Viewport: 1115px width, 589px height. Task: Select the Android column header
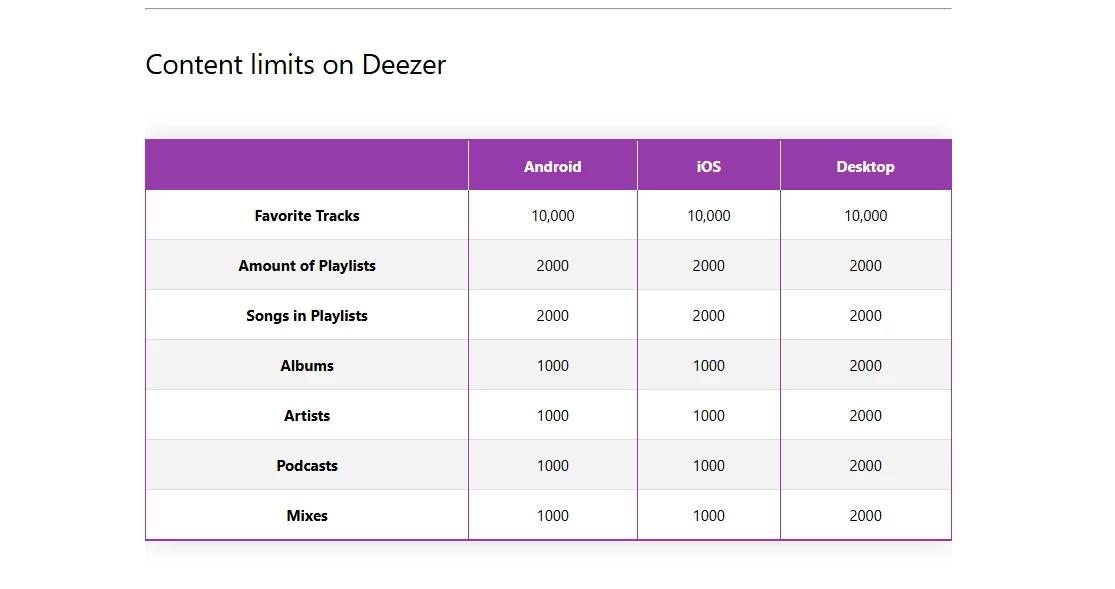[x=552, y=167]
